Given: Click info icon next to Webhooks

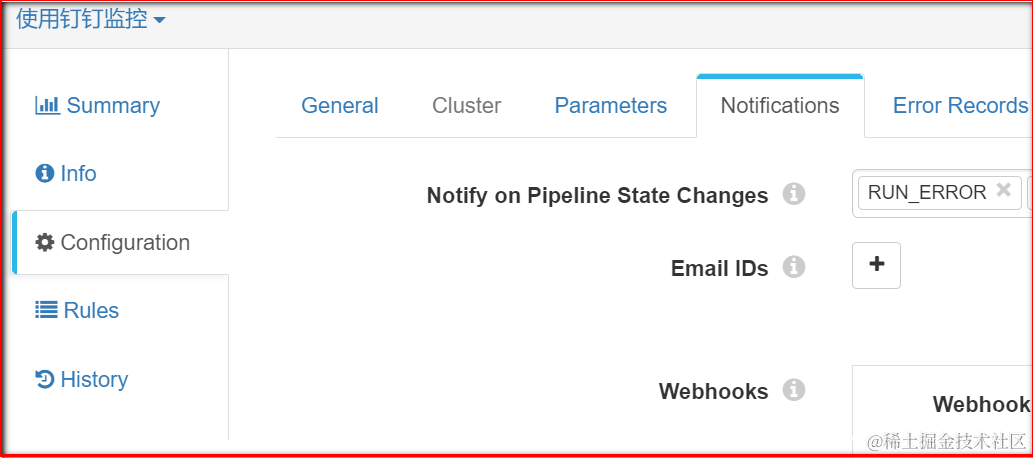Looking at the screenshot, I should click(794, 390).
